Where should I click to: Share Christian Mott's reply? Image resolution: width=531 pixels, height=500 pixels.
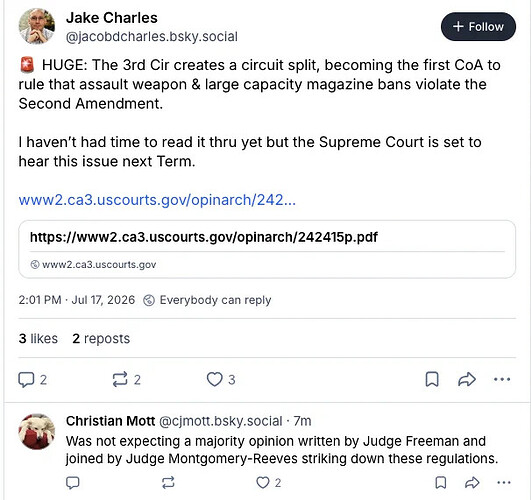[x=472, y=483]
